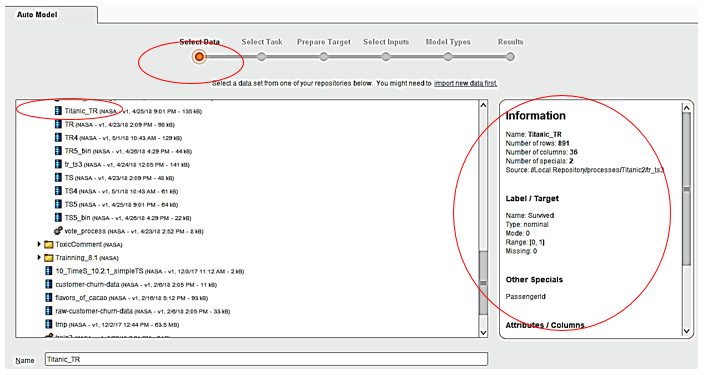The width and height of the screenshot is (710, 375).
Task: Click Information panel scrollbar up arrow
Action: [x=686, y=108]
